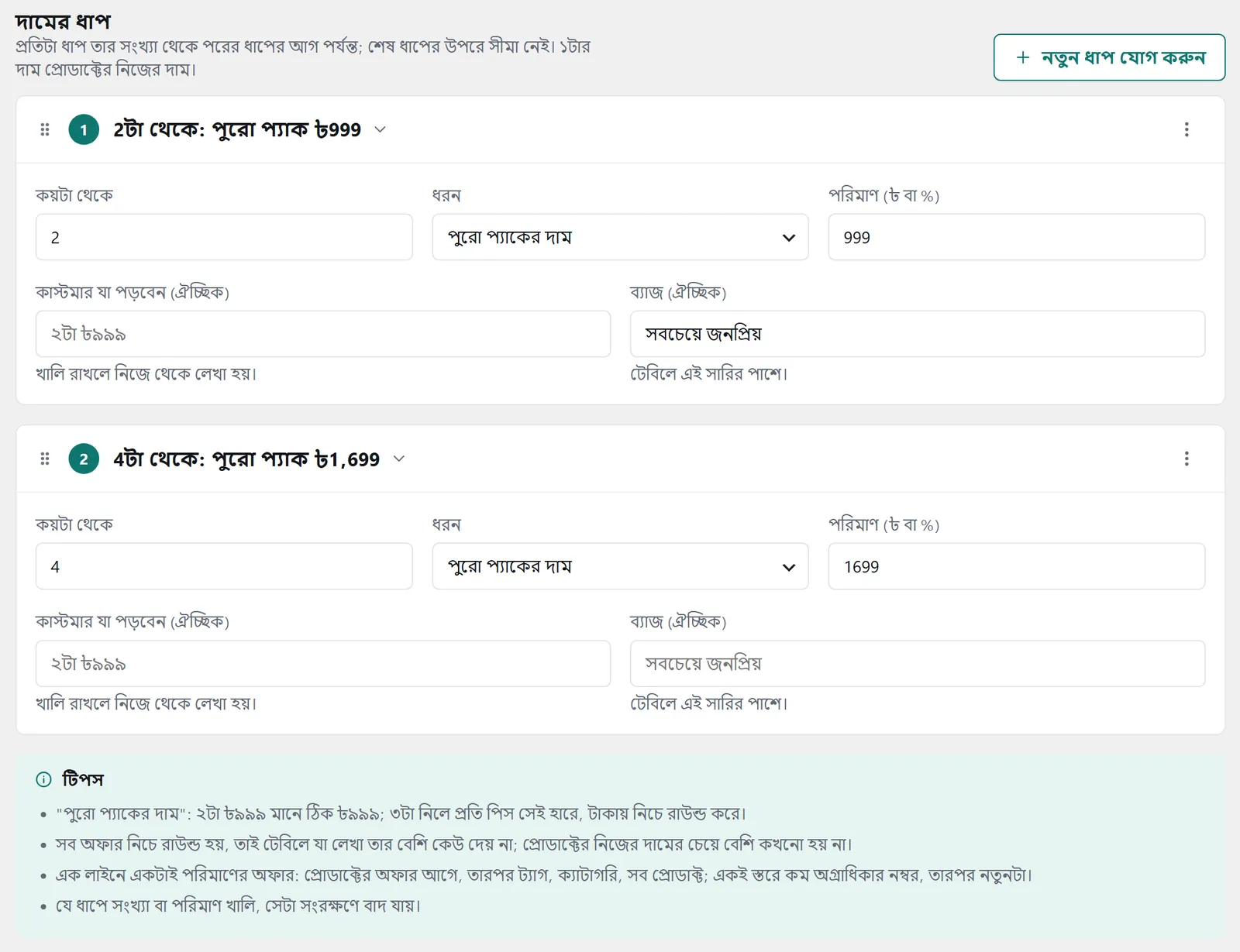The width and height of the screenshot is (1240, 952).
Task: Open the ধরন dropdown in tier 1
Action: 620,237
